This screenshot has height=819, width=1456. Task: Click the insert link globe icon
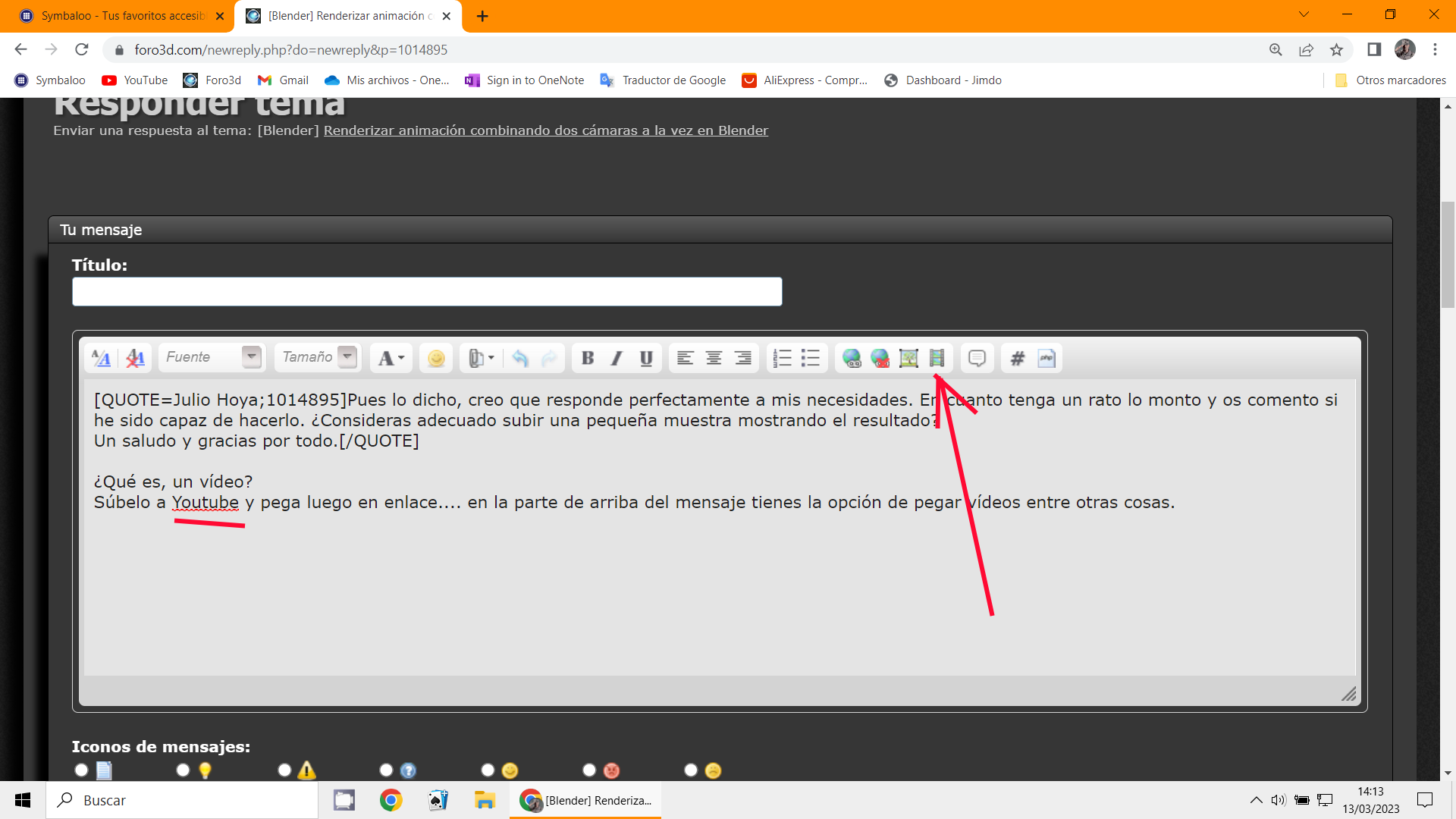852,358
